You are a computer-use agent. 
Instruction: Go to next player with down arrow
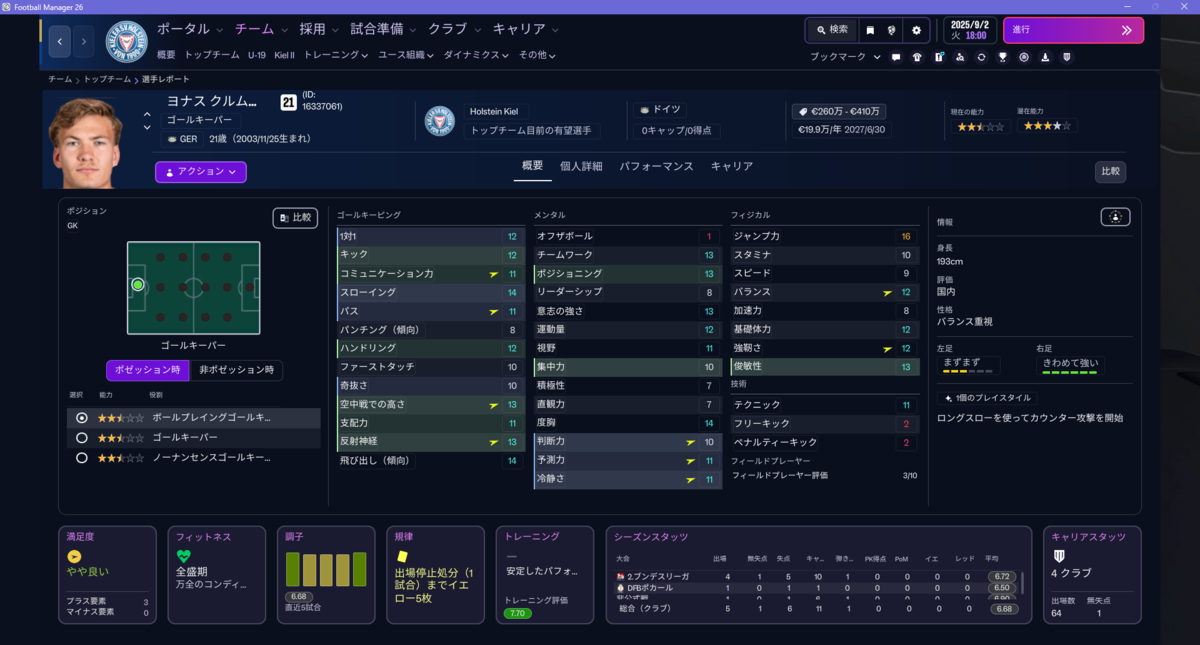[147, 128]
